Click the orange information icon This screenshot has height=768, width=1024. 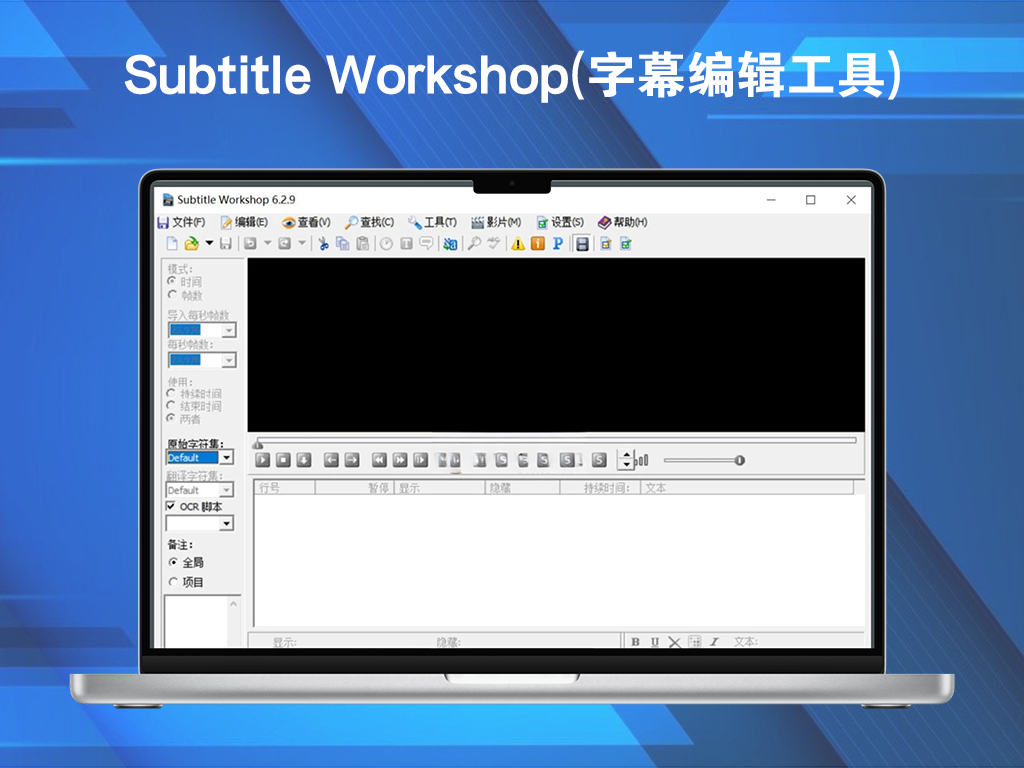(x=537, y=244)
